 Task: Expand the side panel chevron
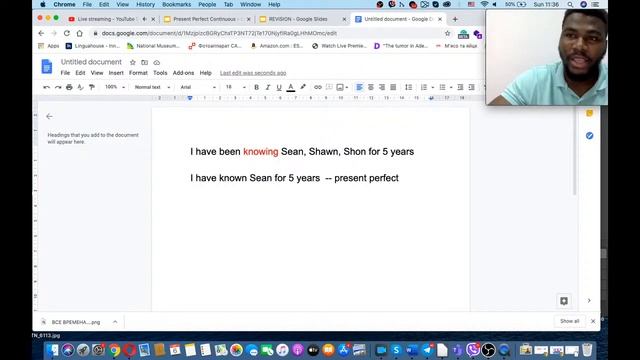pos(589,301)
